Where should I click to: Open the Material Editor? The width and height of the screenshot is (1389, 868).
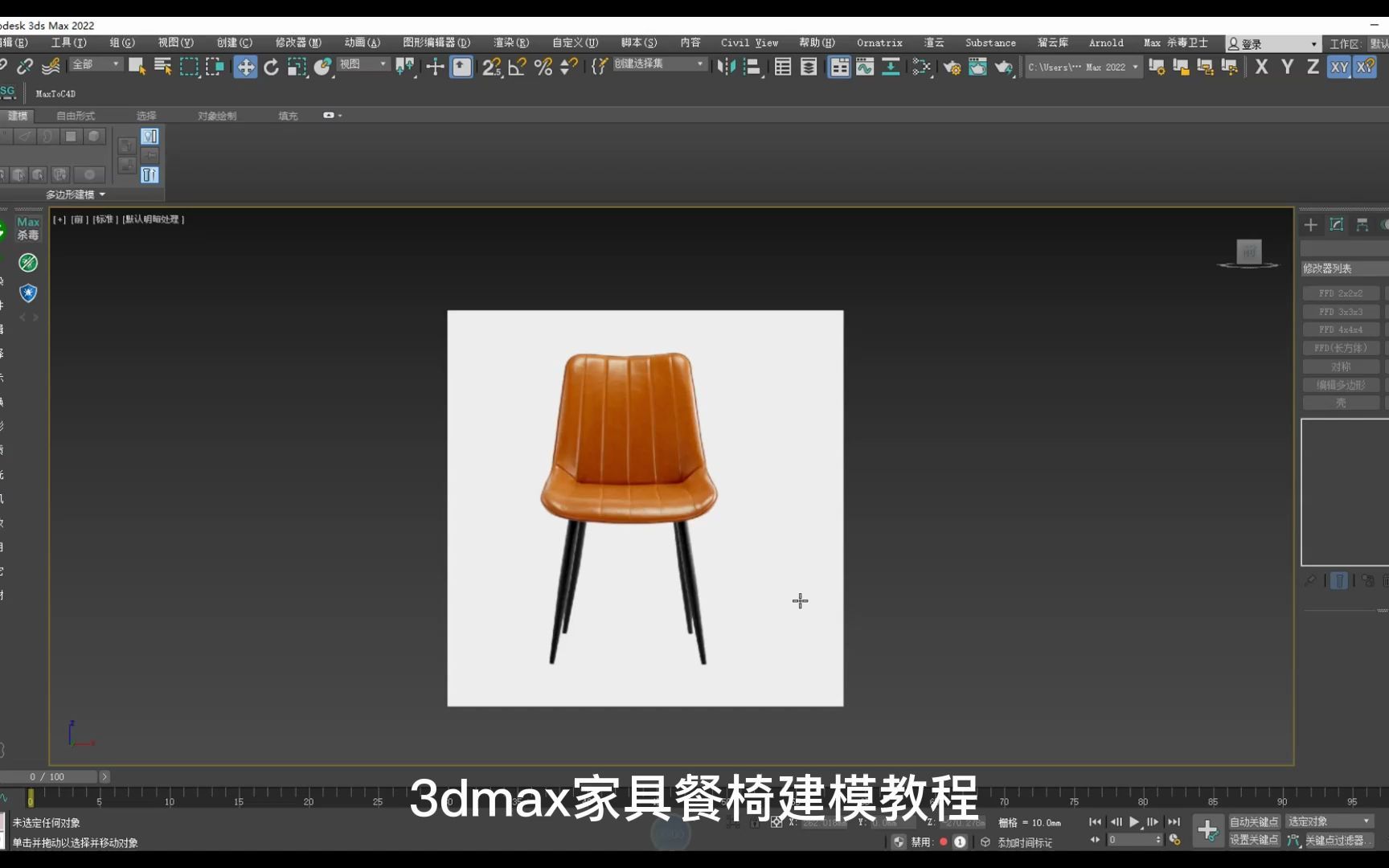coord(922,68)
